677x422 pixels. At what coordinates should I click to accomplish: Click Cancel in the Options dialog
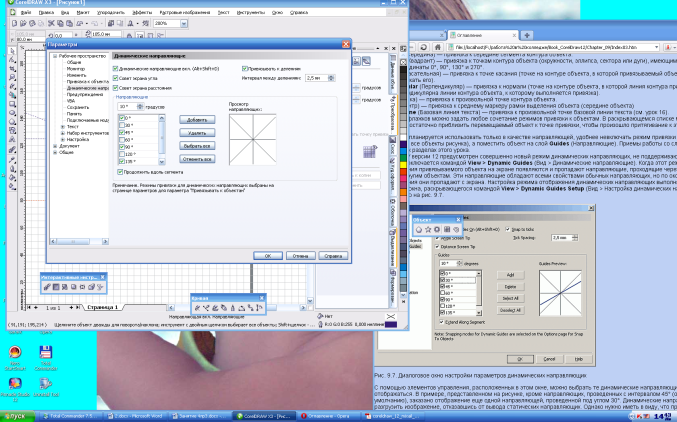click(301, 256)
